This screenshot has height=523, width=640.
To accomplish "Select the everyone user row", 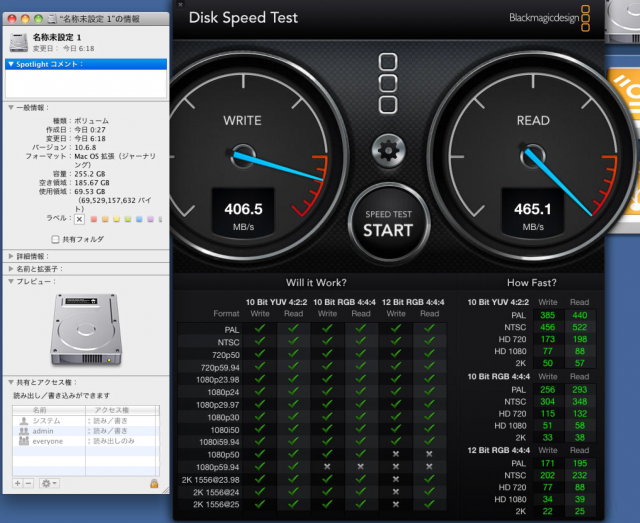I will [x=86, y=441].
